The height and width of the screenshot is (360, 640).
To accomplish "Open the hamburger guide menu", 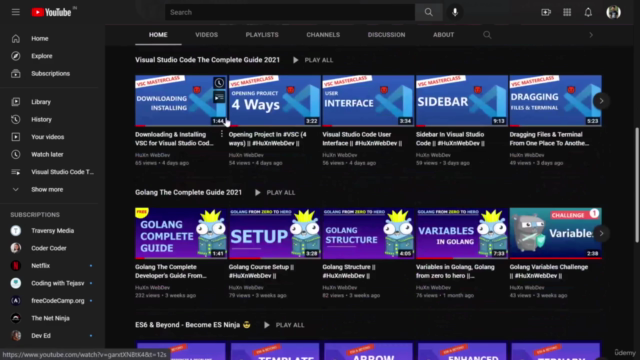I will pyautogui.click(x=16, y=12).
